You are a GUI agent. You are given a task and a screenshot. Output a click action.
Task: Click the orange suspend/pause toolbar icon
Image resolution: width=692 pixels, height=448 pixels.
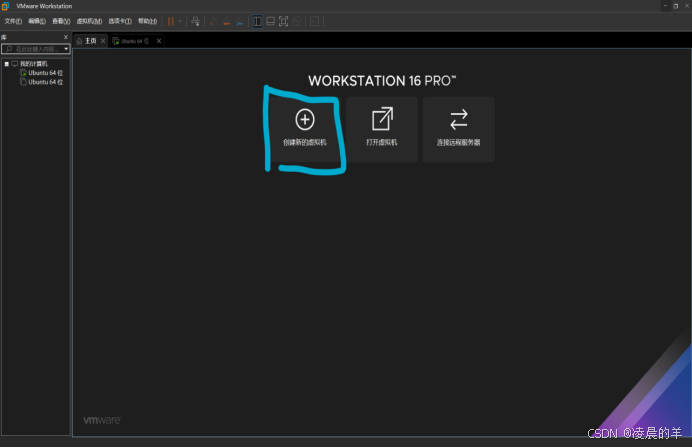(x=171, y=21)
